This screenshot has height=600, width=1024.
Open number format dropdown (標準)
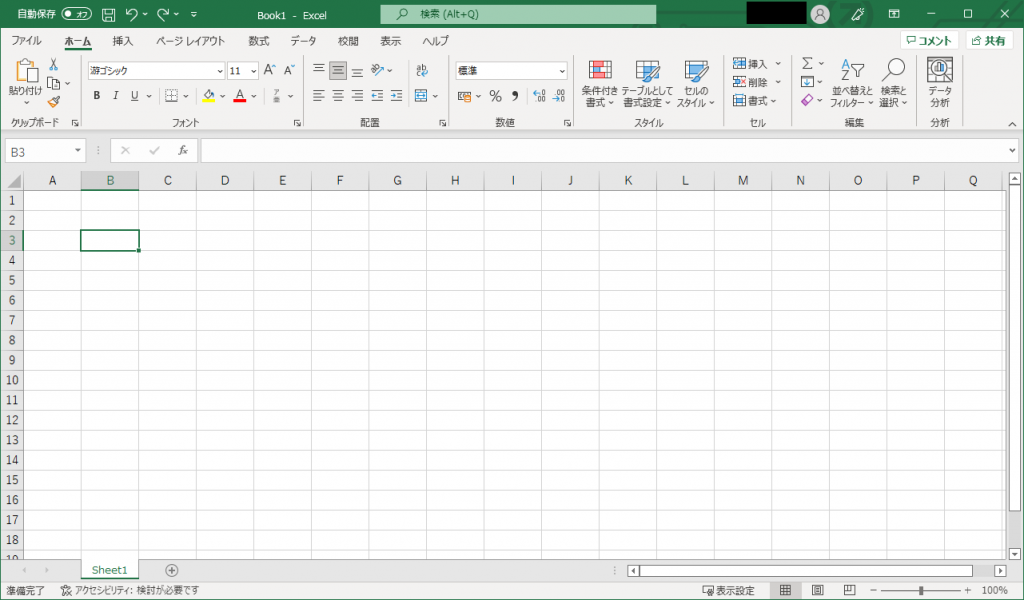tap(562, 71)
